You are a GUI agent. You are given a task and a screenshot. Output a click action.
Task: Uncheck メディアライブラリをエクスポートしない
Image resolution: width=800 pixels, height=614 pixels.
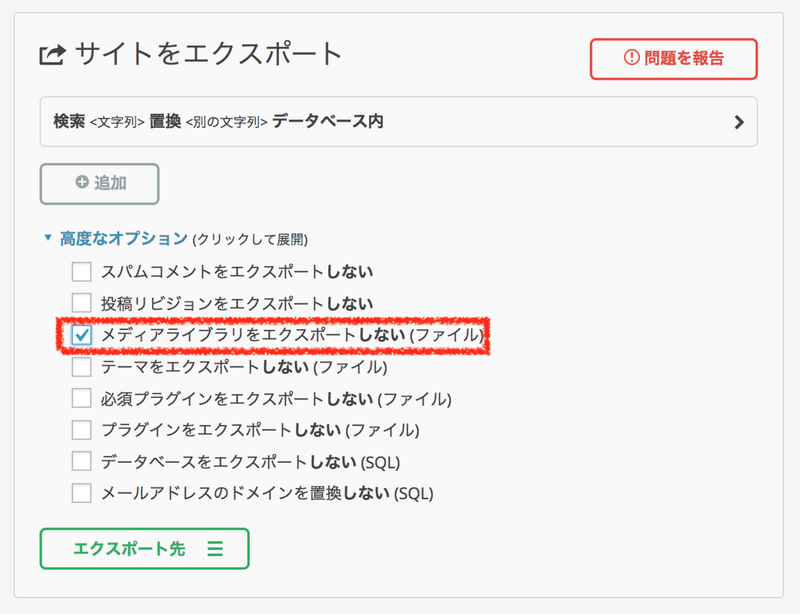[x=82, y=335]
